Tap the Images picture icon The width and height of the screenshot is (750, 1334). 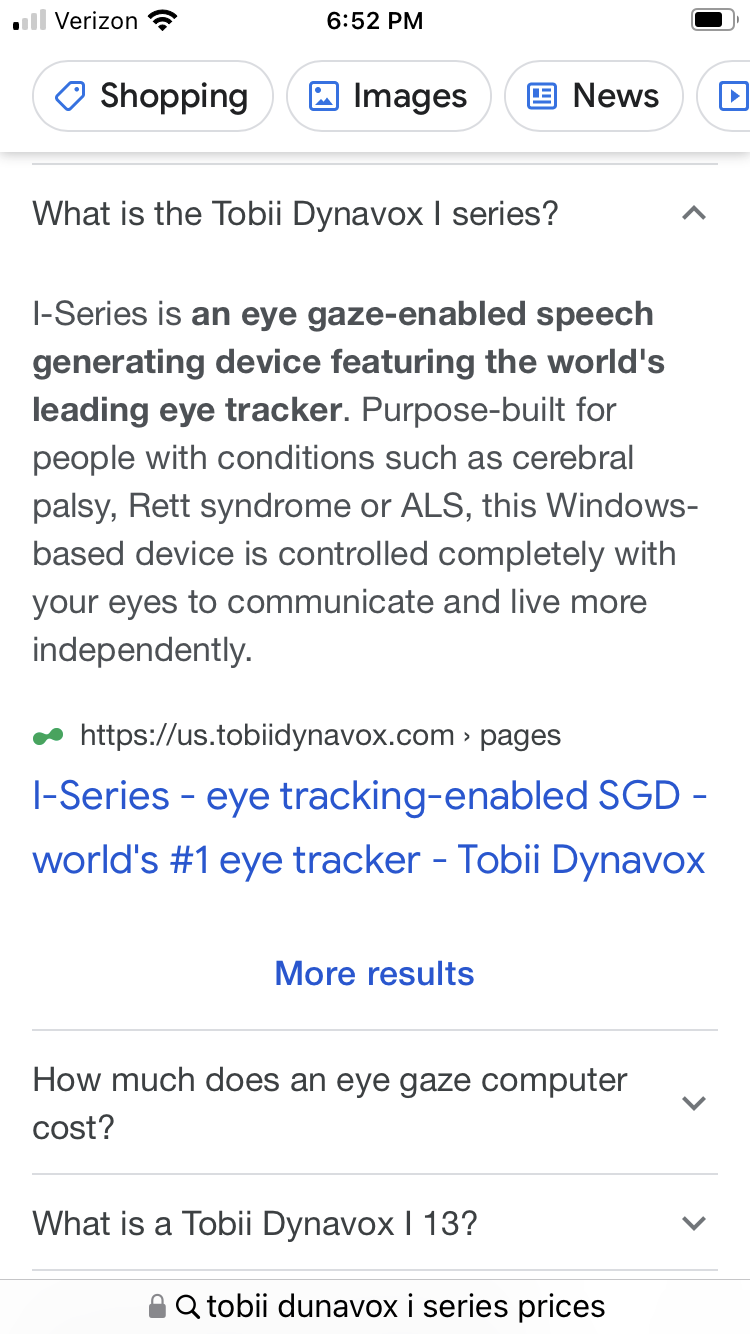[323, 97]
